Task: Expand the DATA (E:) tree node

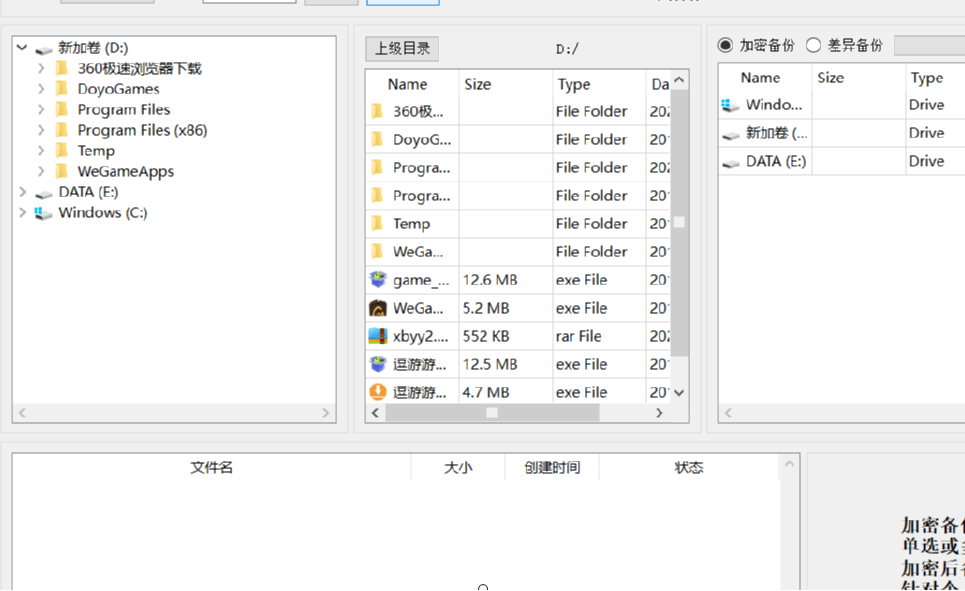Action: point(21,191)
